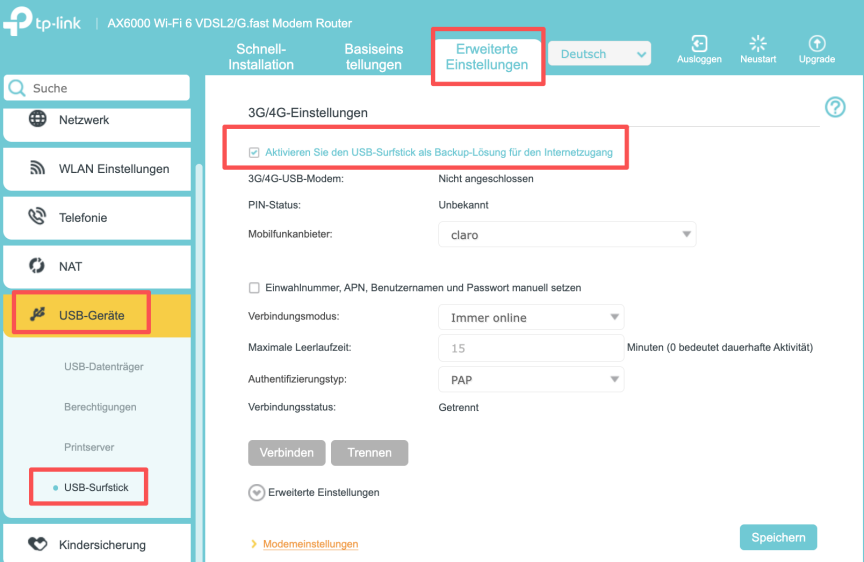Save settings with Speichern button
This screenshot has width=864, height=562.
pos(778,537)
